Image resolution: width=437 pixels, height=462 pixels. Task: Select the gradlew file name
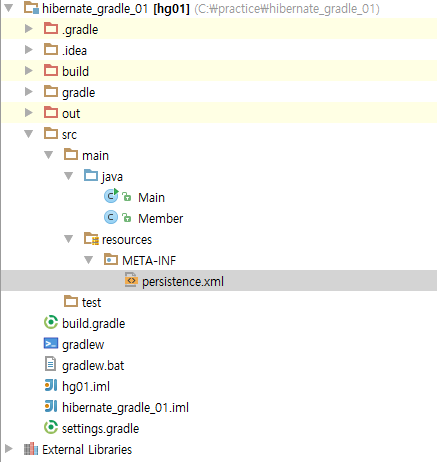pos(83,345)
